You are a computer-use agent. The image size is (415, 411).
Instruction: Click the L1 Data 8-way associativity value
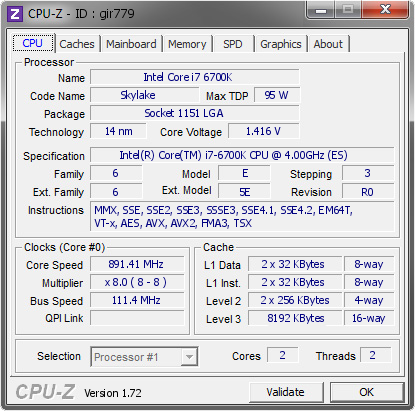click(369, 264)
